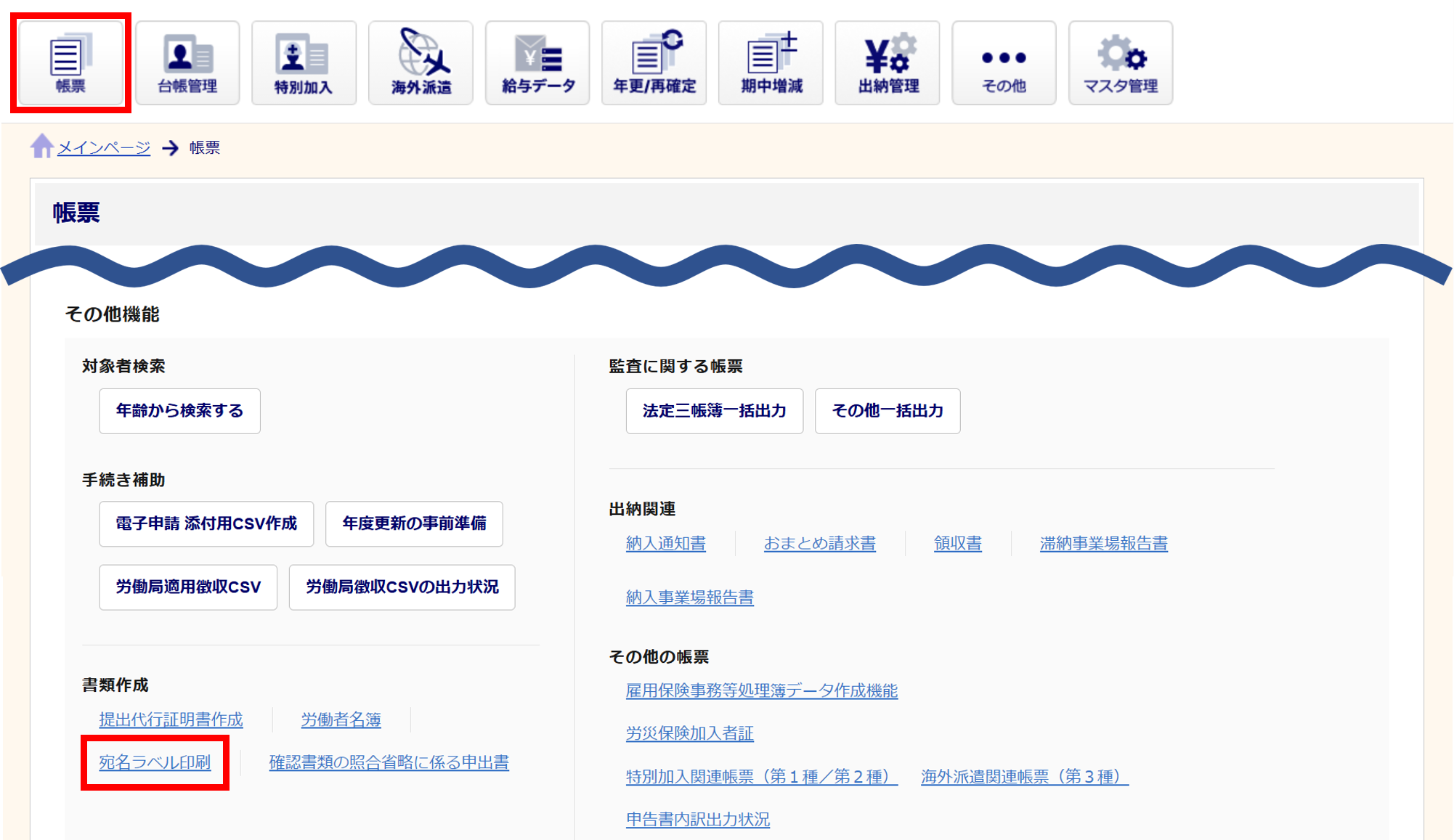Open 宛名ラベル印刷 link

click(155, 762)
